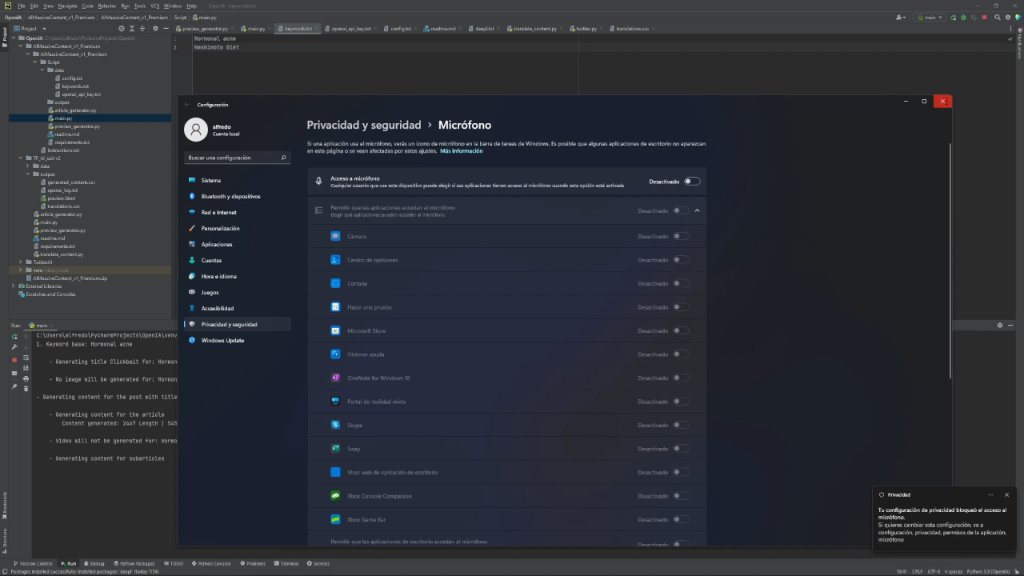The image size is (1024, 576).
Task: Click the rerun icon in Run panel
Action: pyautogui.click(x=14, y=337)
